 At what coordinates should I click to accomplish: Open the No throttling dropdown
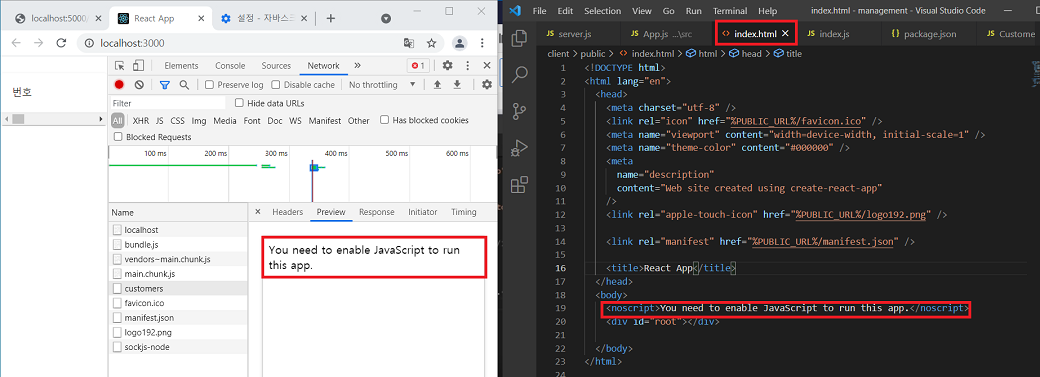click(382, 85)
